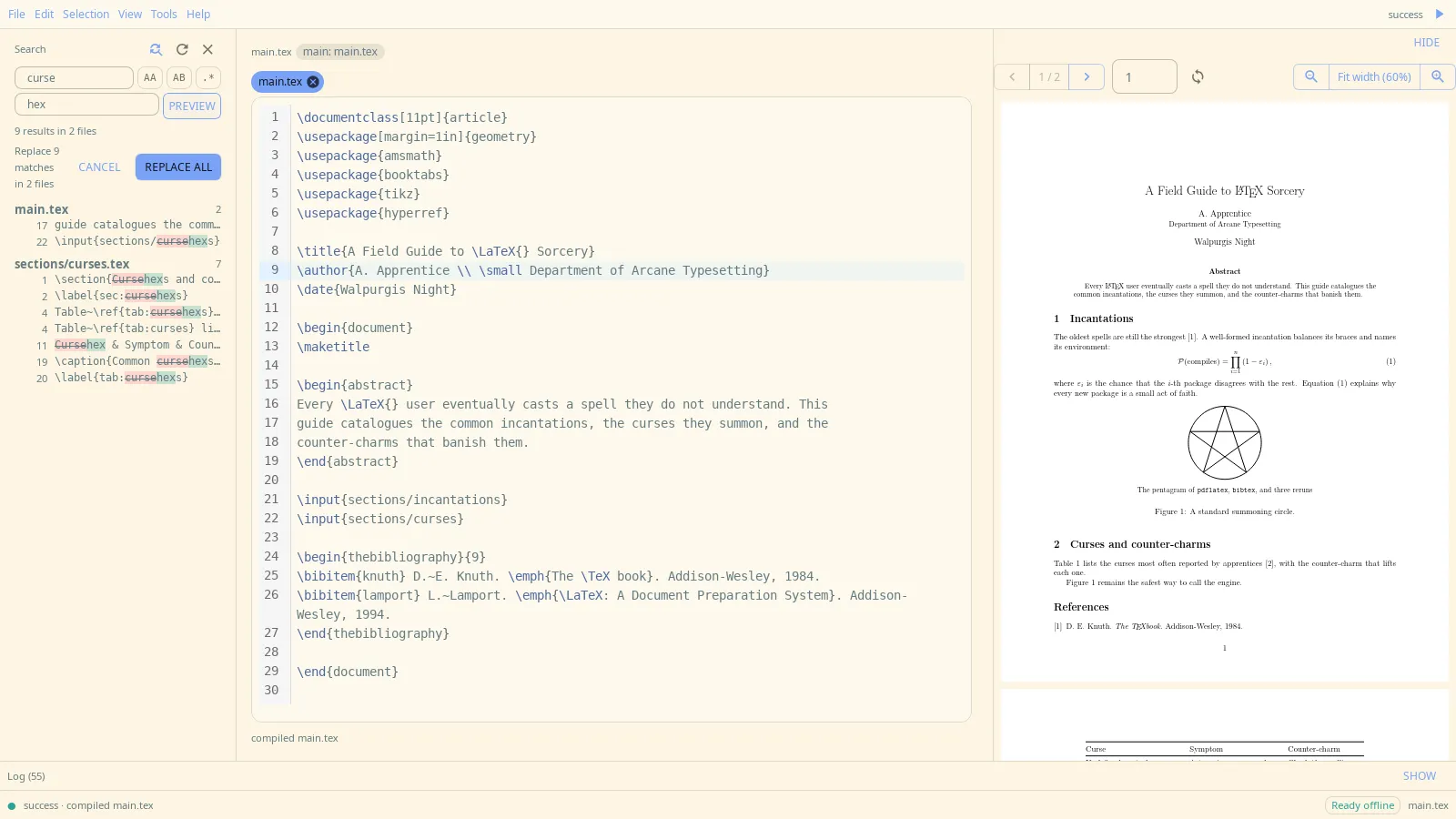
Task: Open the 'Fit width (60%)' zoom dropdown
Action: point(1374,77)
